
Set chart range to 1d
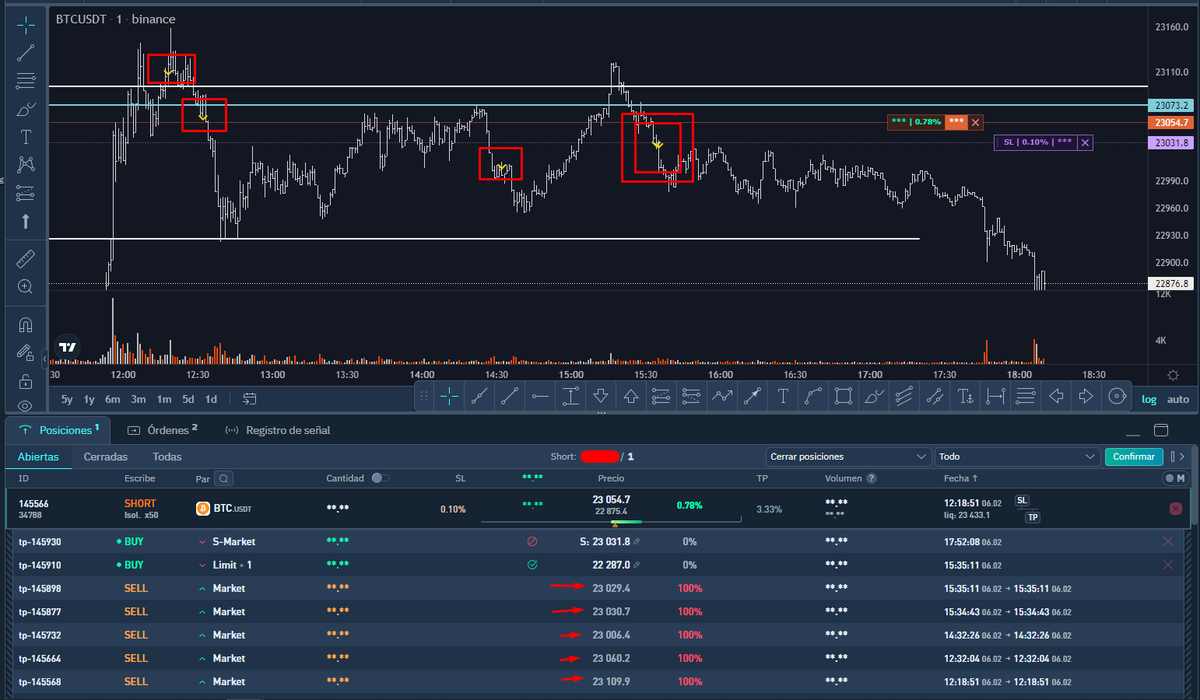point(211,399)
